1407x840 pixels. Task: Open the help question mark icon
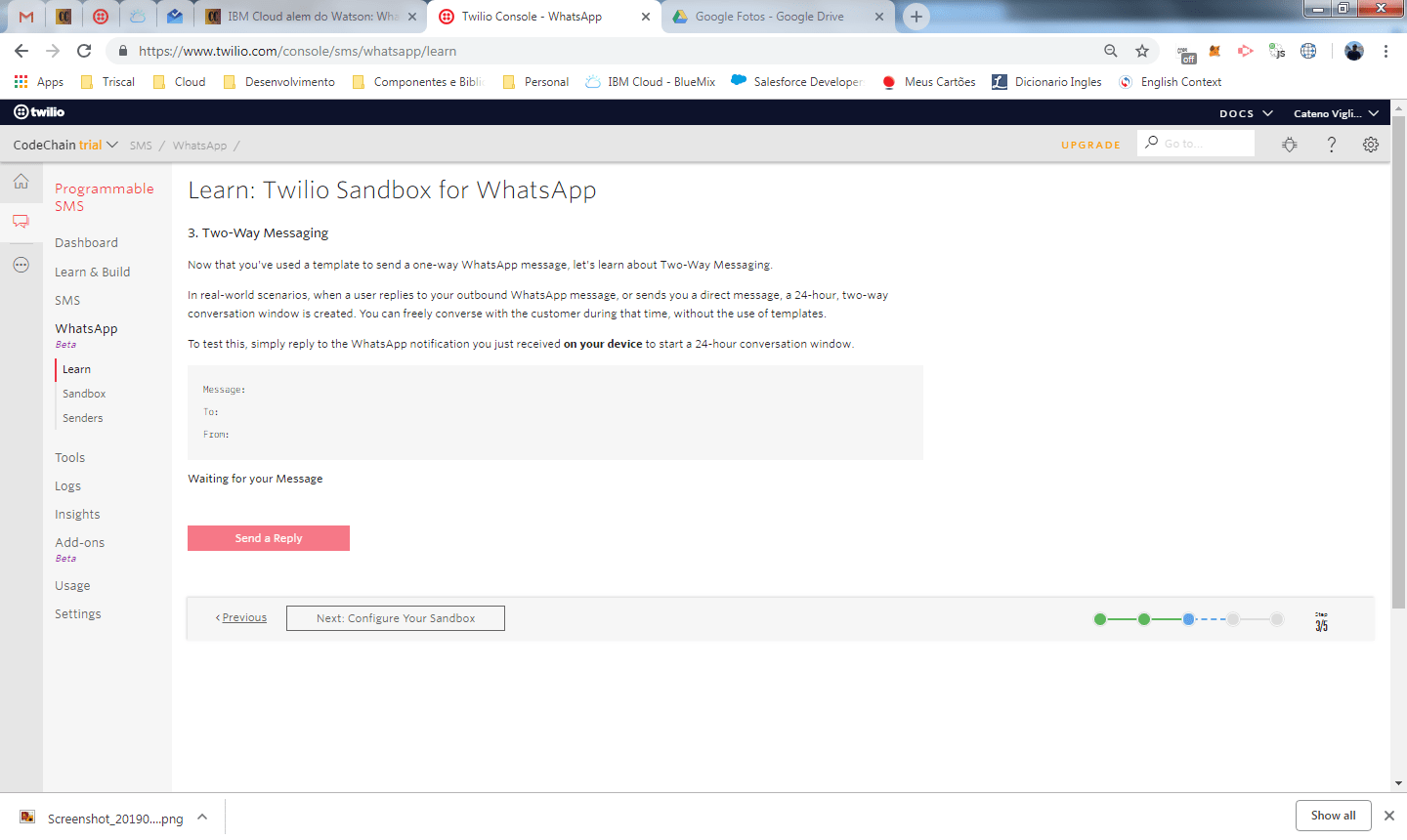(x=1331, y=145)
